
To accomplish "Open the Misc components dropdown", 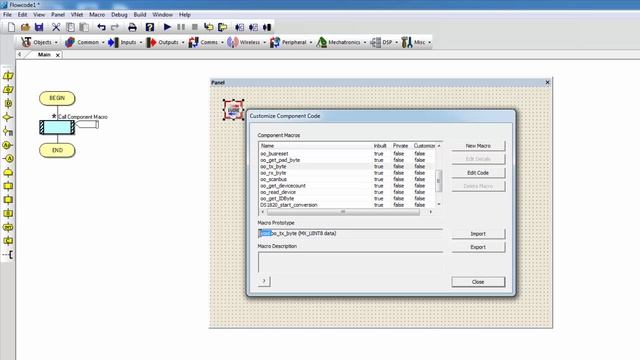I will (x=416, y=42).
